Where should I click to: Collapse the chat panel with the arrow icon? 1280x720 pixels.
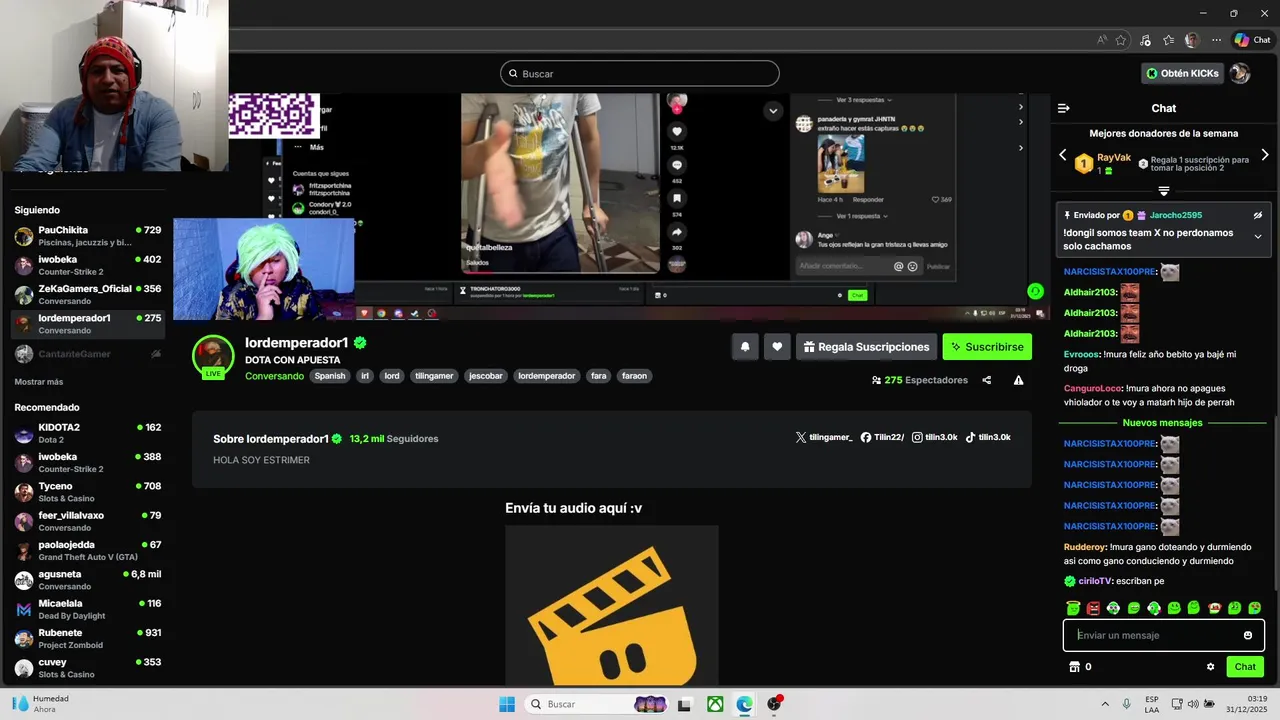[x=1064, y=108]
